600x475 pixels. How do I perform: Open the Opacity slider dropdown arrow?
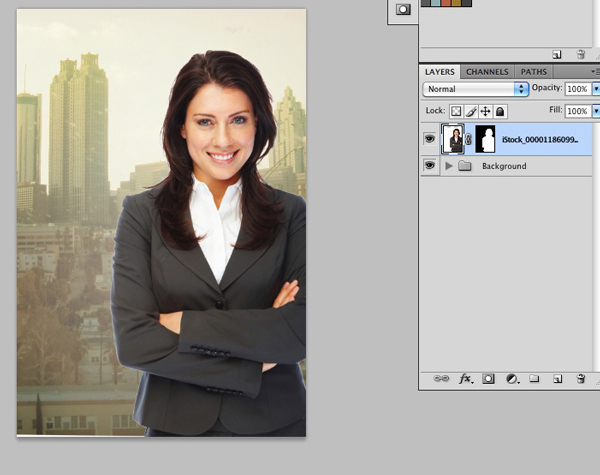click(x=596, y=89)
